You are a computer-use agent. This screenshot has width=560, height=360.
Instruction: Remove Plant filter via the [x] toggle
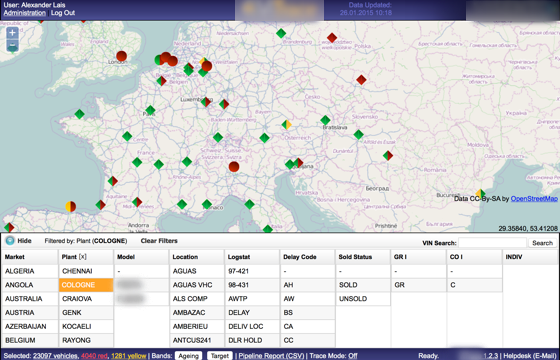point(82,257)
